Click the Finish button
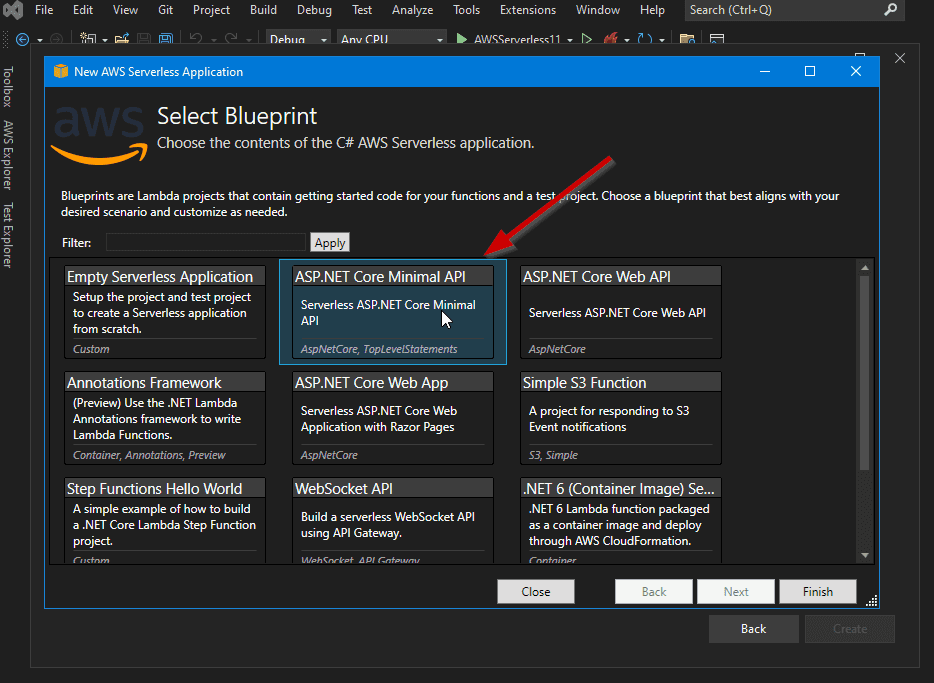 click(817, 591)
